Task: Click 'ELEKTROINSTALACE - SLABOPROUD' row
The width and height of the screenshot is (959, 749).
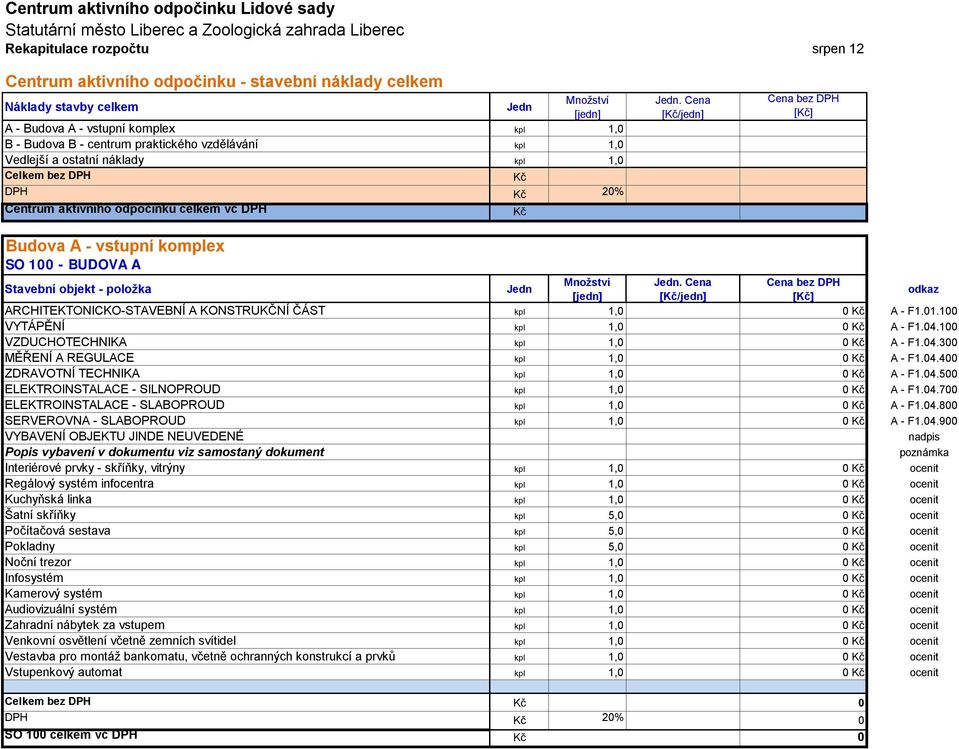Action: pos(434,405)
